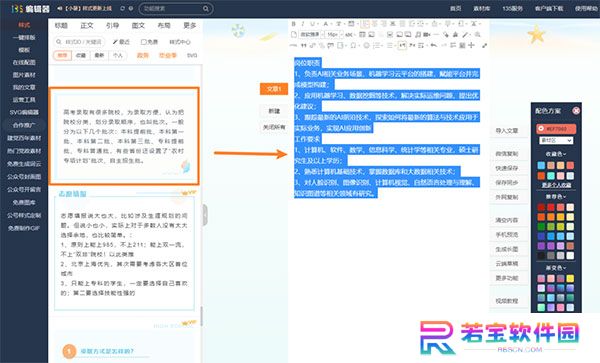Click the style keyword search field
The height and width of the screenshot is (363, 600).
coord(80,42)
